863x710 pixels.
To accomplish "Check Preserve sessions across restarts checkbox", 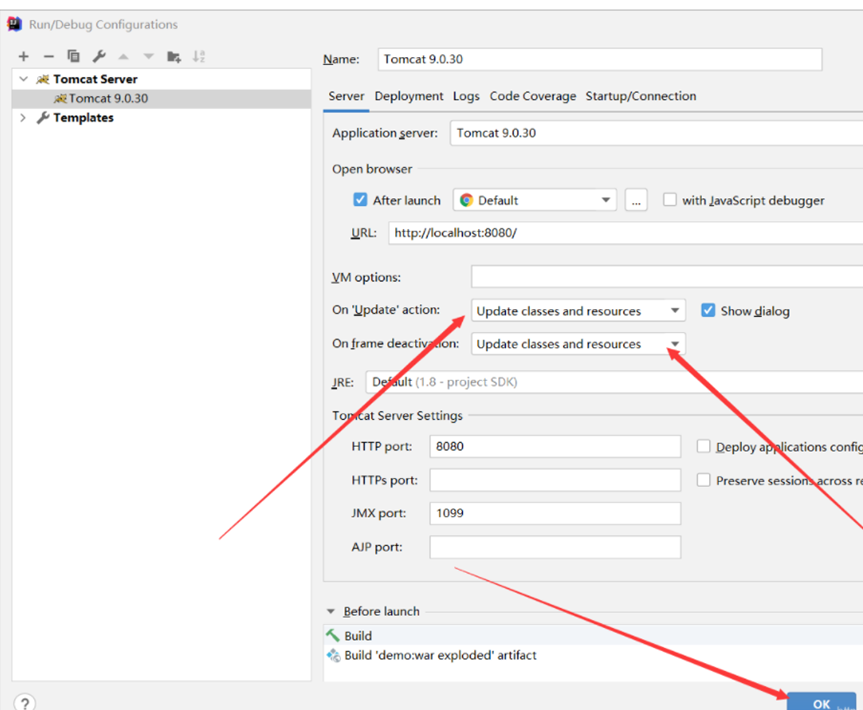I will pos(703,480).
